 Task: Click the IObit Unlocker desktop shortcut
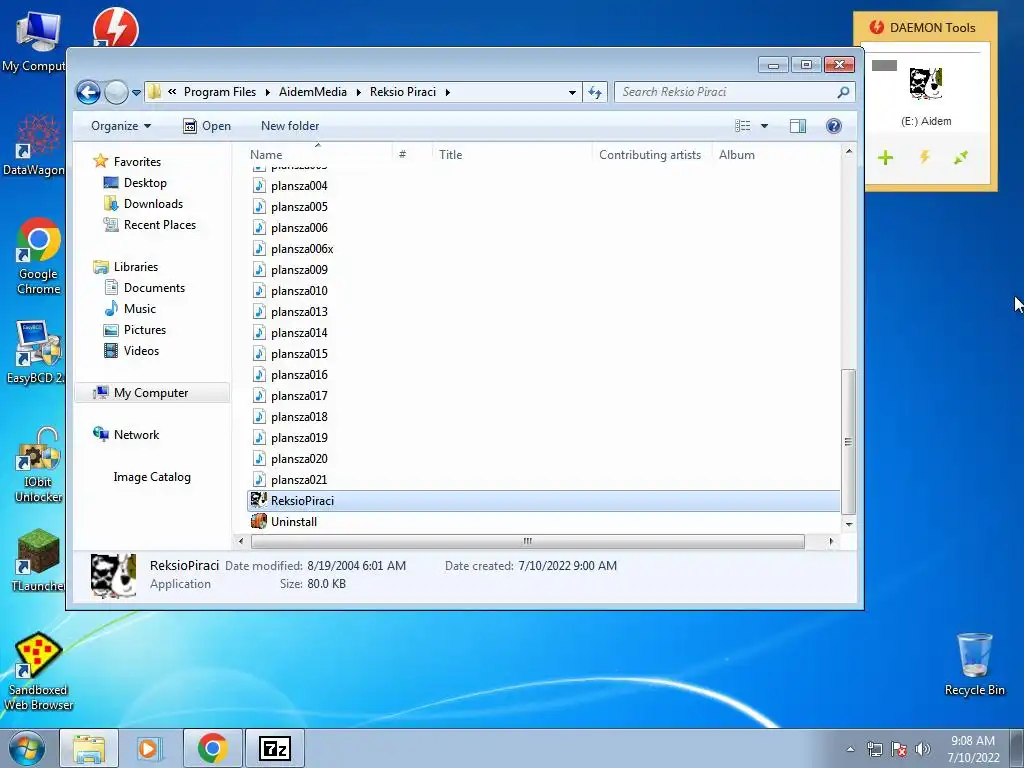tap(39, 466)
